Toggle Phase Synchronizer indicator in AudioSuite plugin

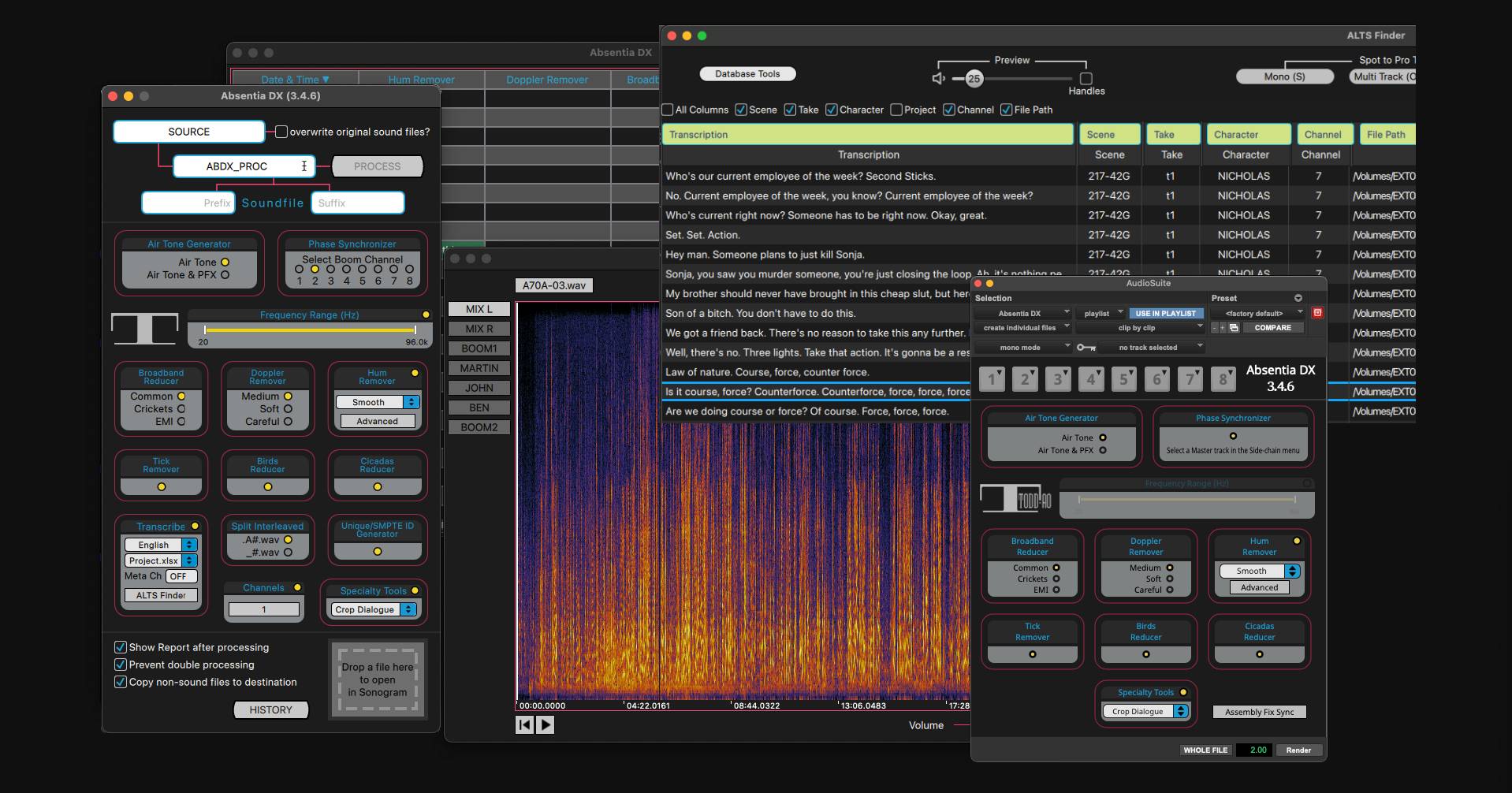[1234, 436]
